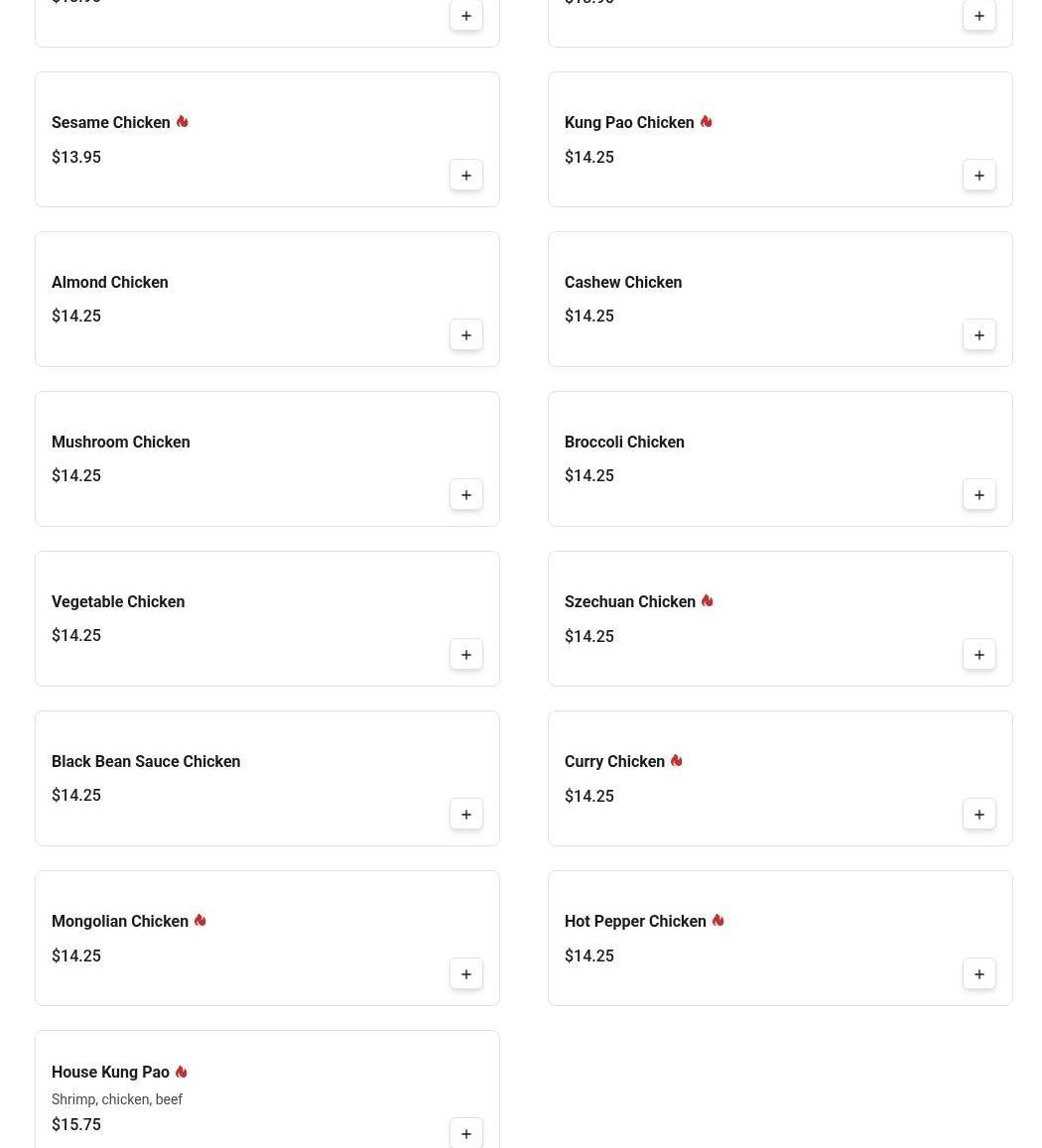This screenshot has height=1148, width=1042.
Task: Select the Black Bean Sauce Chicken name
Action: pyautogui.click(x=146, y=762)
